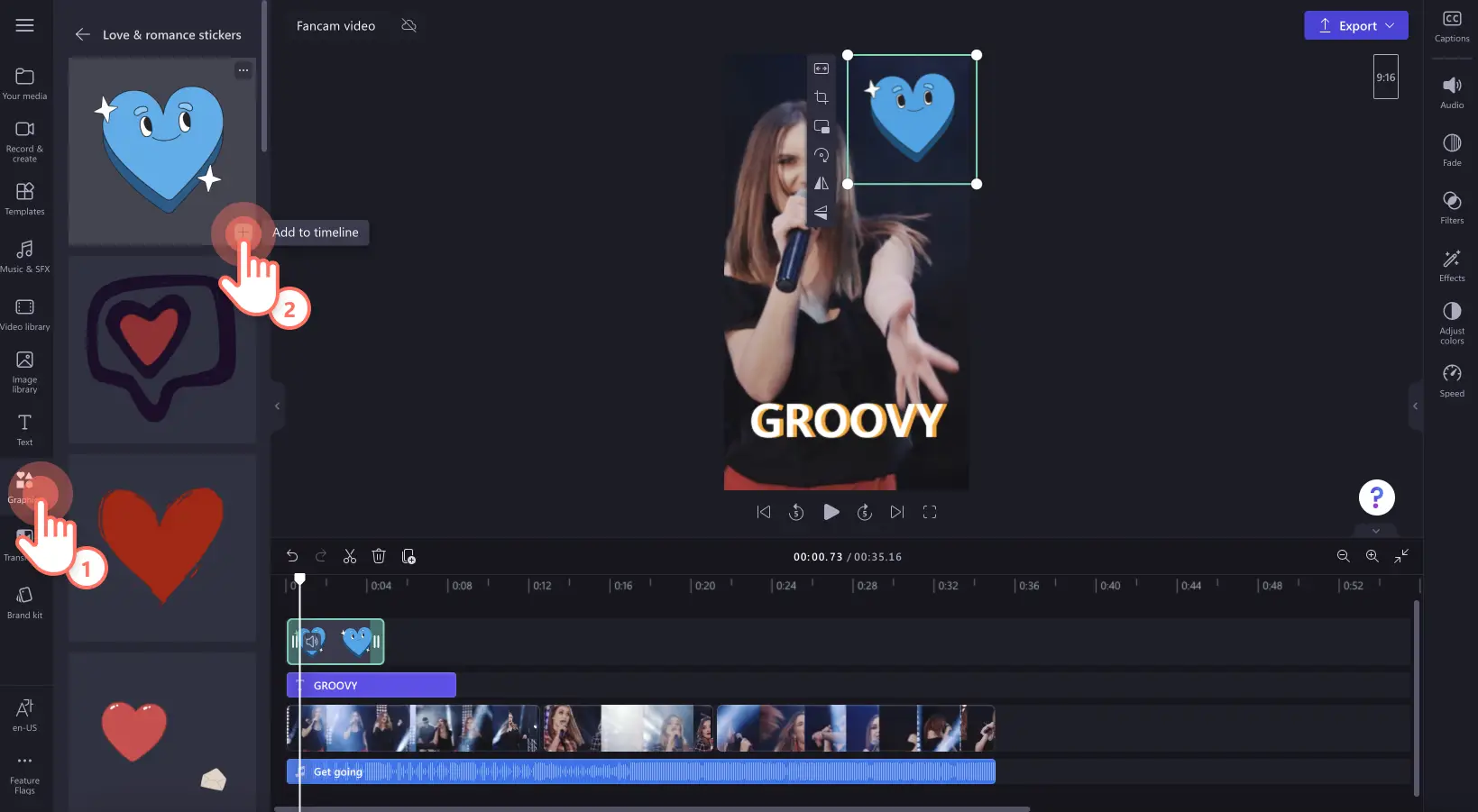Collapse the left sticker panel
This screenshot has height=812, width=1478.
point(277,406)
